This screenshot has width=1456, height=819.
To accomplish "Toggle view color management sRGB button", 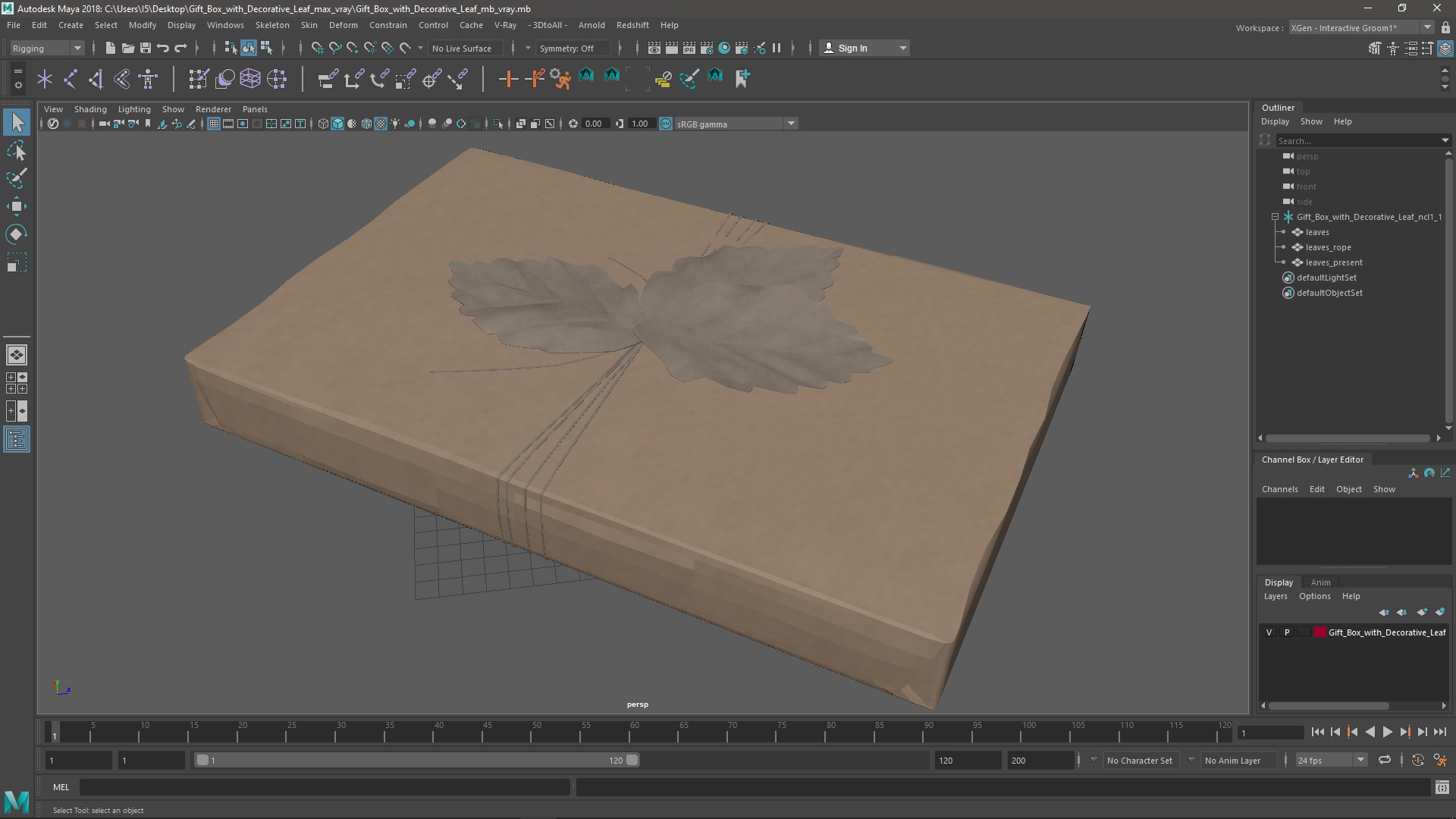I will click(666, 124).
